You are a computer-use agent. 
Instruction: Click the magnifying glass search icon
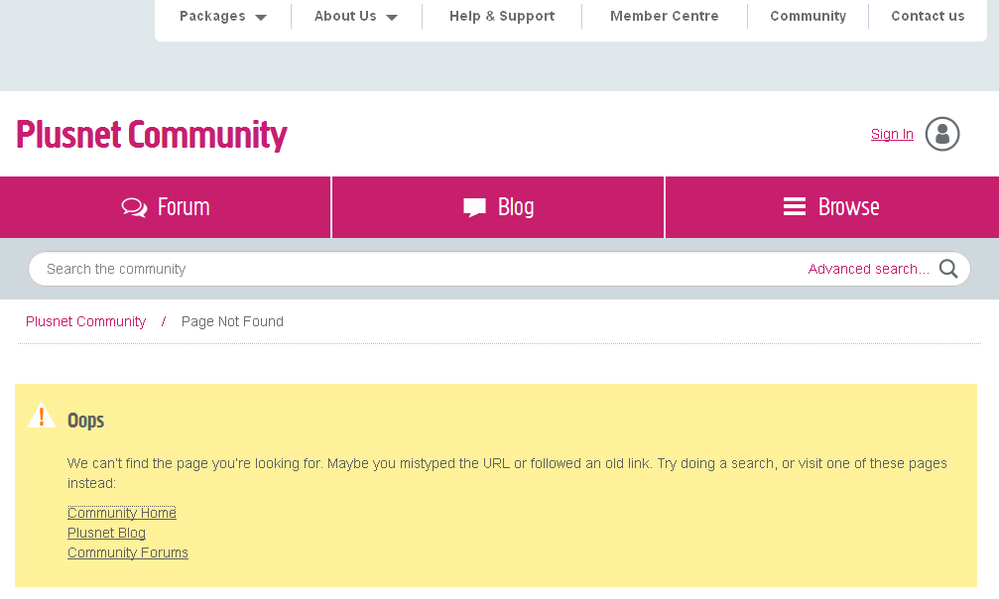(948, 268)
